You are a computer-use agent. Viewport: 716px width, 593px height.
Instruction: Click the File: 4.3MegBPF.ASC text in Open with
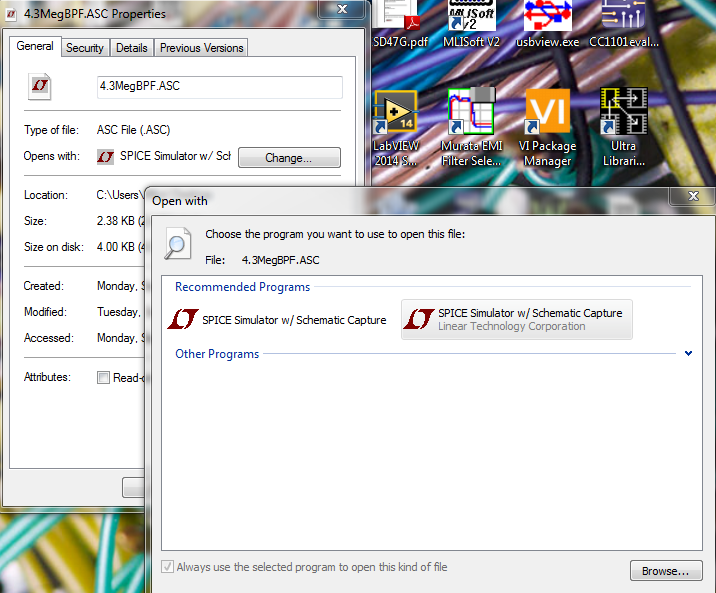tap(262, 260)
